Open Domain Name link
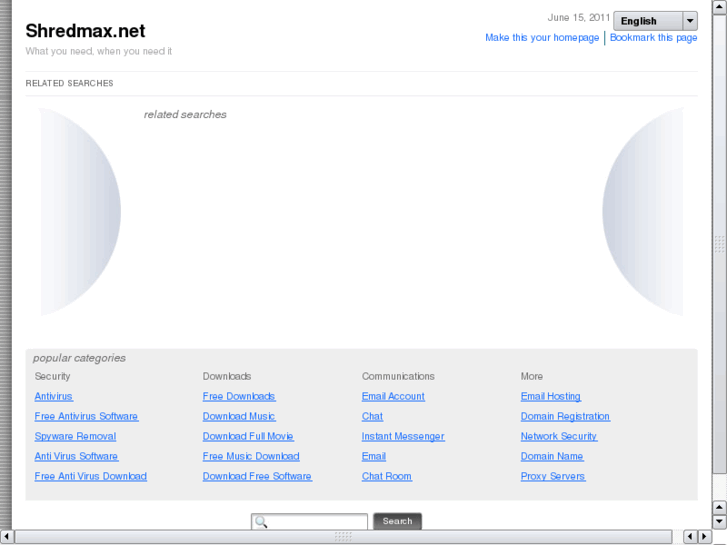Image resolution: width=727 pixels, height=545 pixels. coord(552,456)
